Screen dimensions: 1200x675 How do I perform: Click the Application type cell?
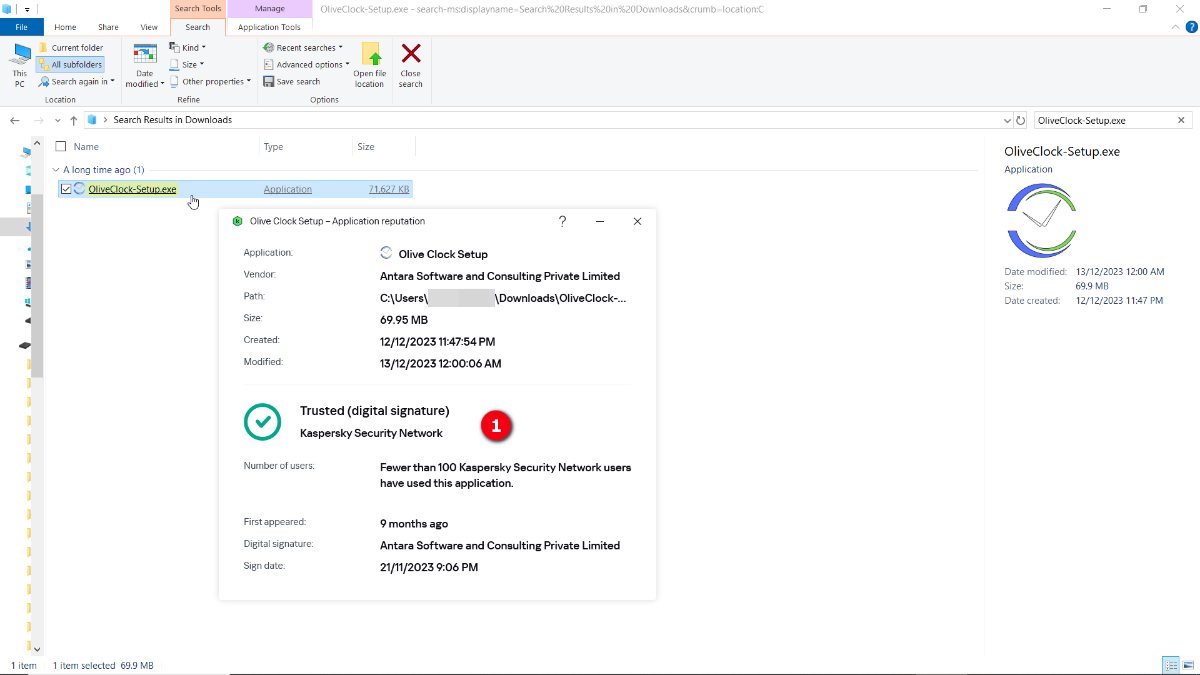pyautogui.click(x=288, y=189)
